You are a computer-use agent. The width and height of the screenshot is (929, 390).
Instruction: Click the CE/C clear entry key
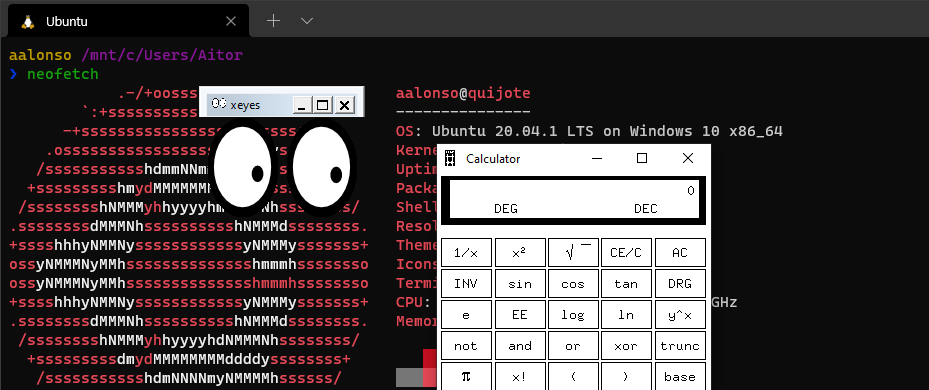click(626, 252)
